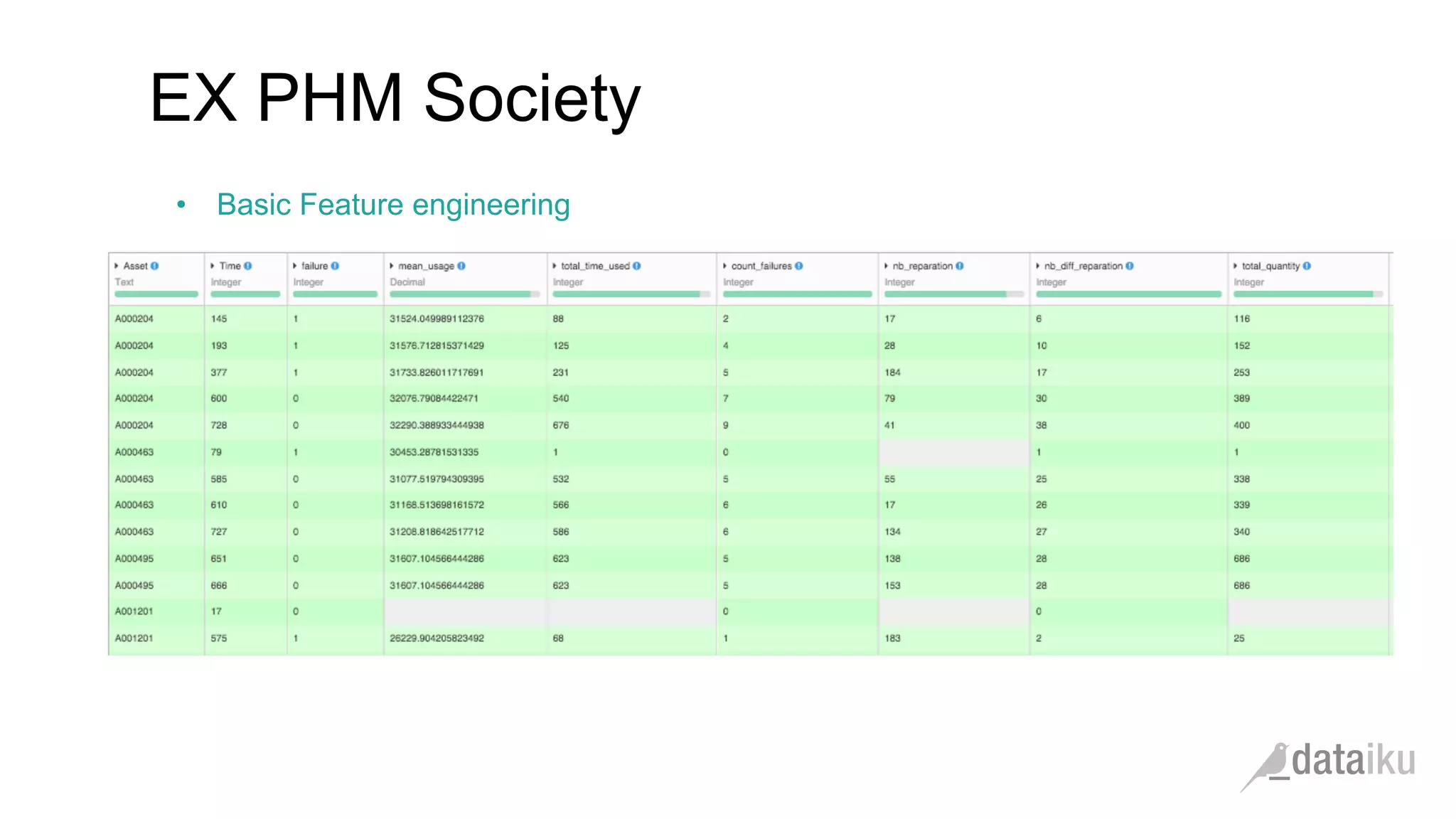Click the Basic Feature engineering bullet text

(x=393, y=205)
